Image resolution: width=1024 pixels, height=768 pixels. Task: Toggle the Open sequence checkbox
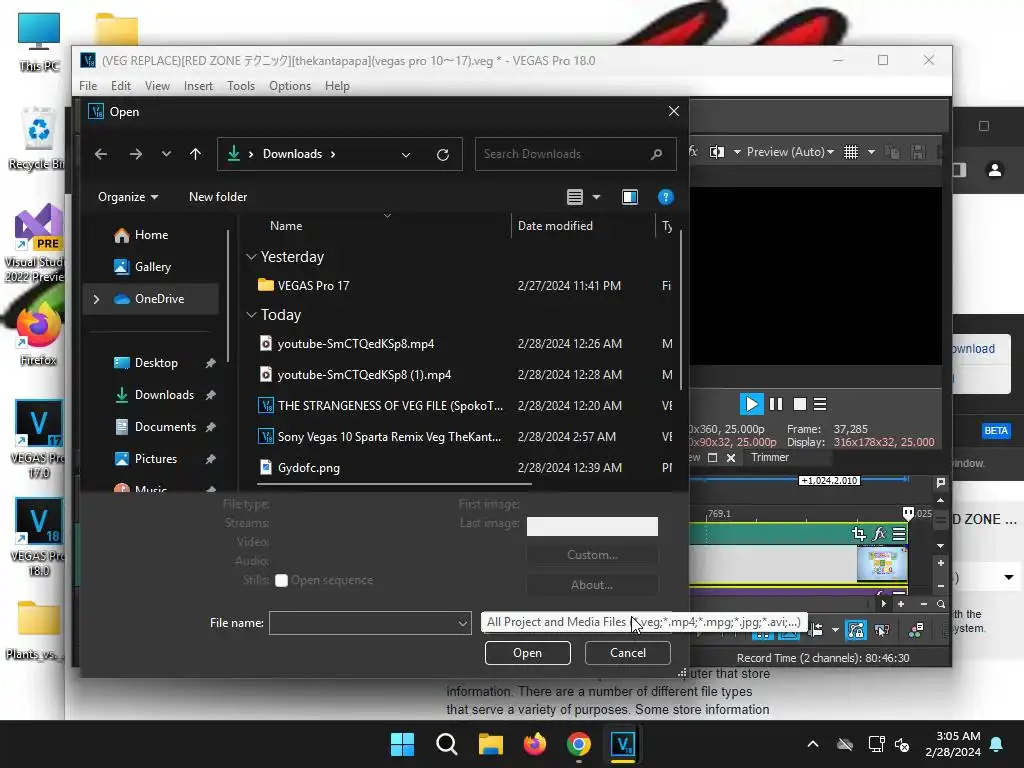click(281, 581)
